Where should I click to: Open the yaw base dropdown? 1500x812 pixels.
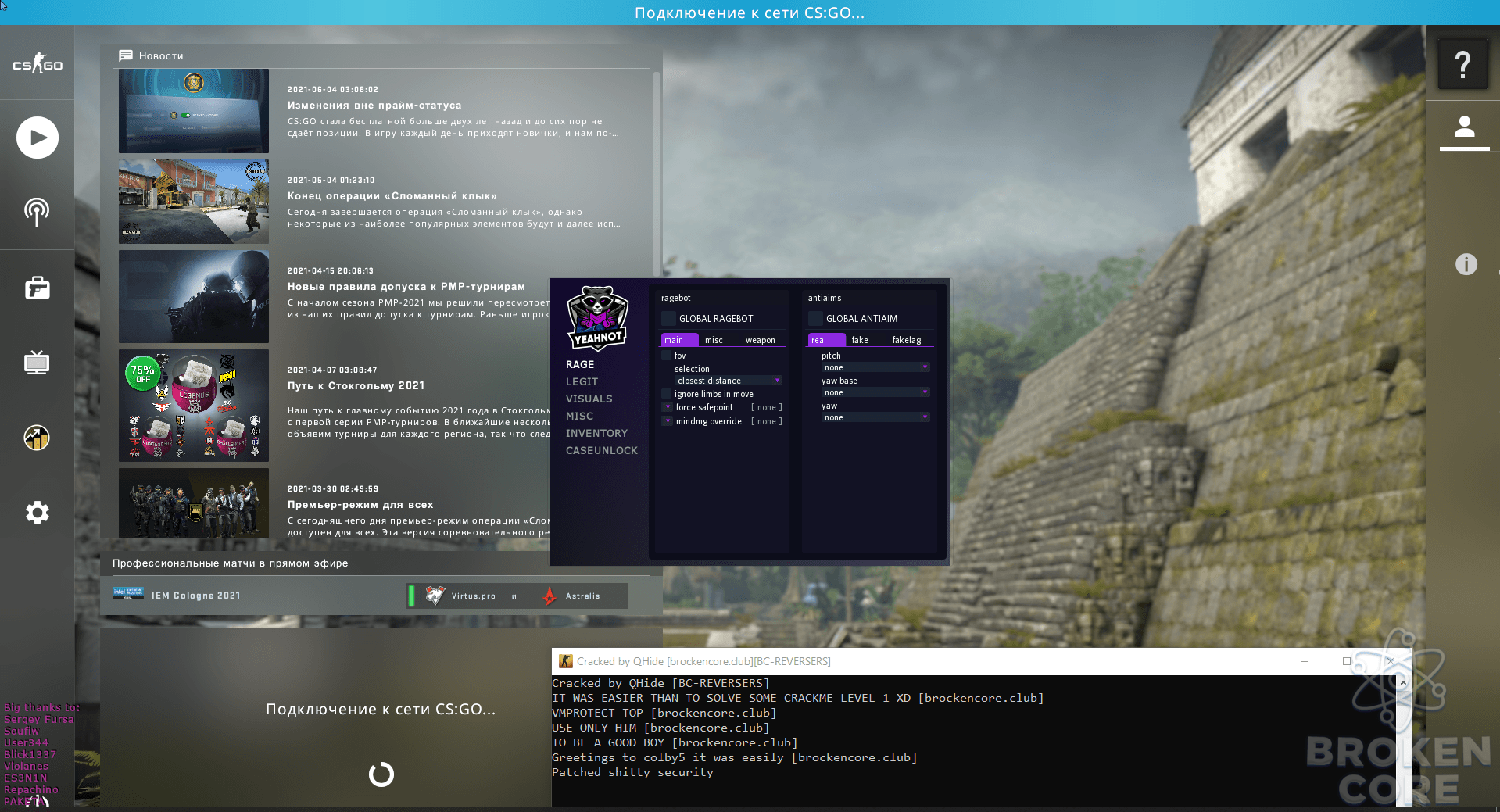pos(875,392)
